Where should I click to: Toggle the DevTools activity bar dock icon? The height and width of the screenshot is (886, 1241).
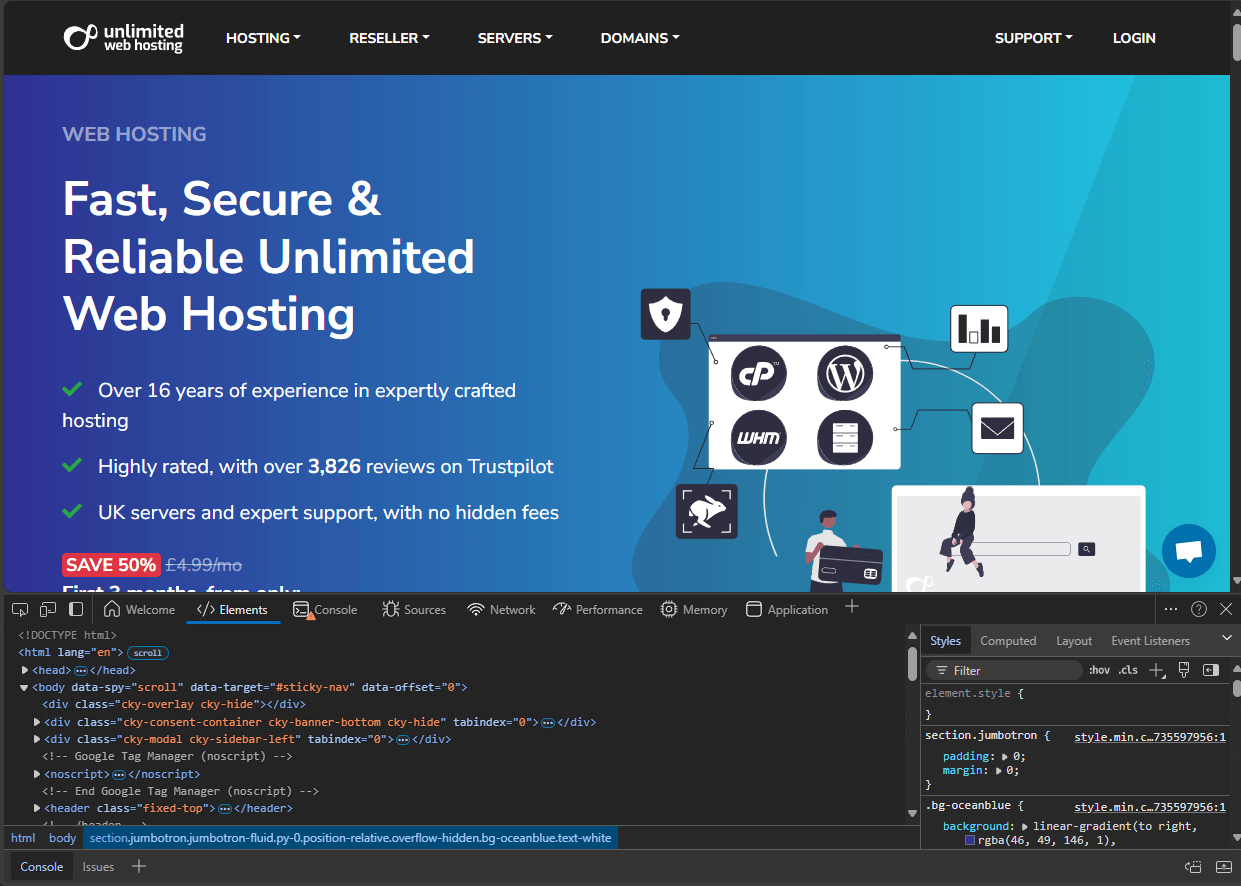tap(76, 609)
